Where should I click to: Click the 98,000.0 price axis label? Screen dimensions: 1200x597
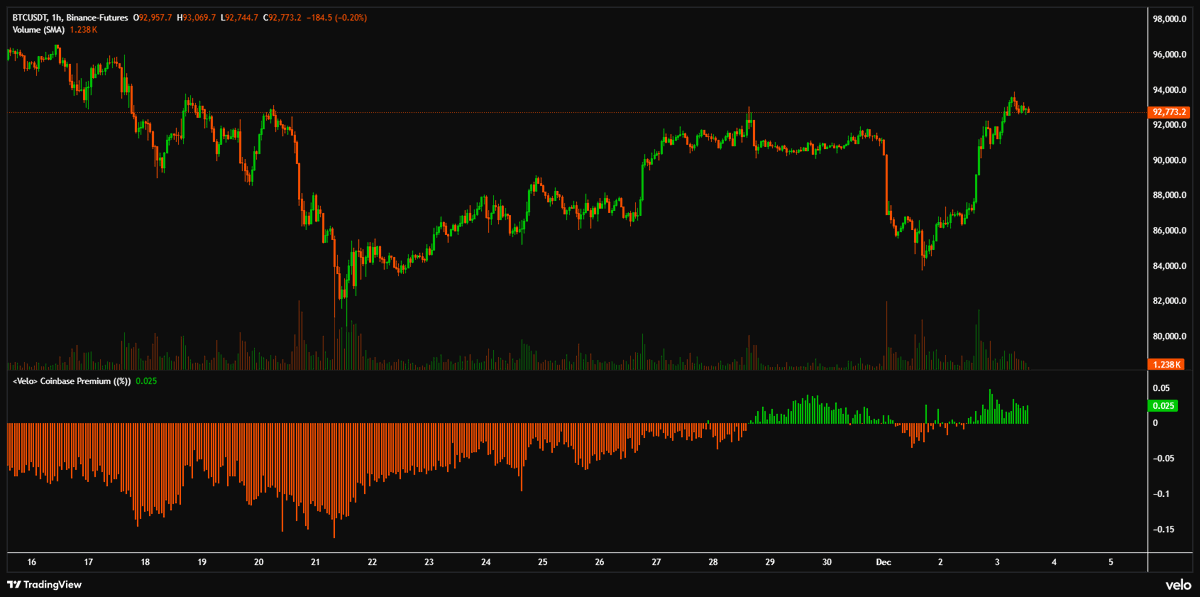pyautogui.click(x=1171, y=19)
